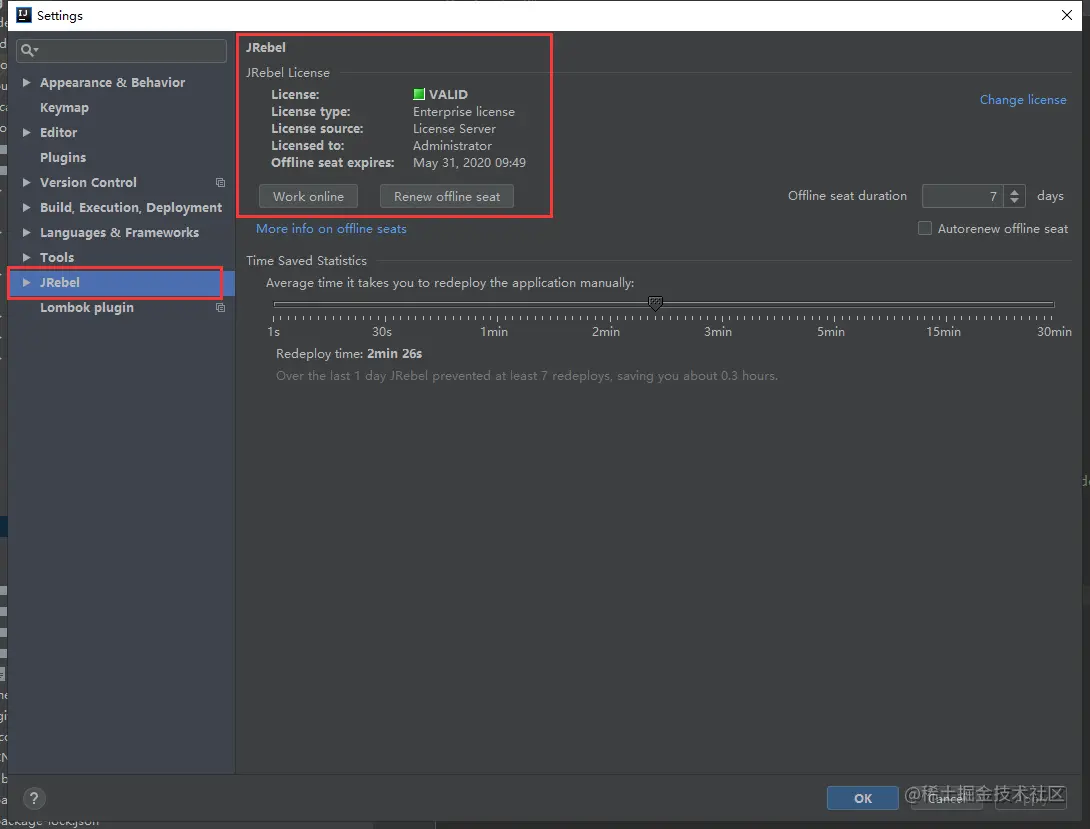Expand the Version Control node arrow
The height and width of the screenshot is (829, 1090).
pos(26,182)
